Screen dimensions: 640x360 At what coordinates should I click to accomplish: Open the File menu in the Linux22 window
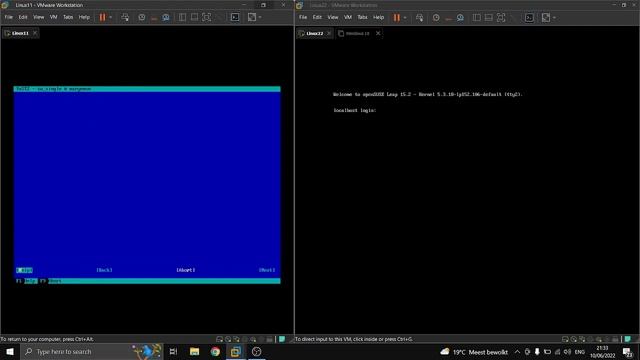coord(303,17)
